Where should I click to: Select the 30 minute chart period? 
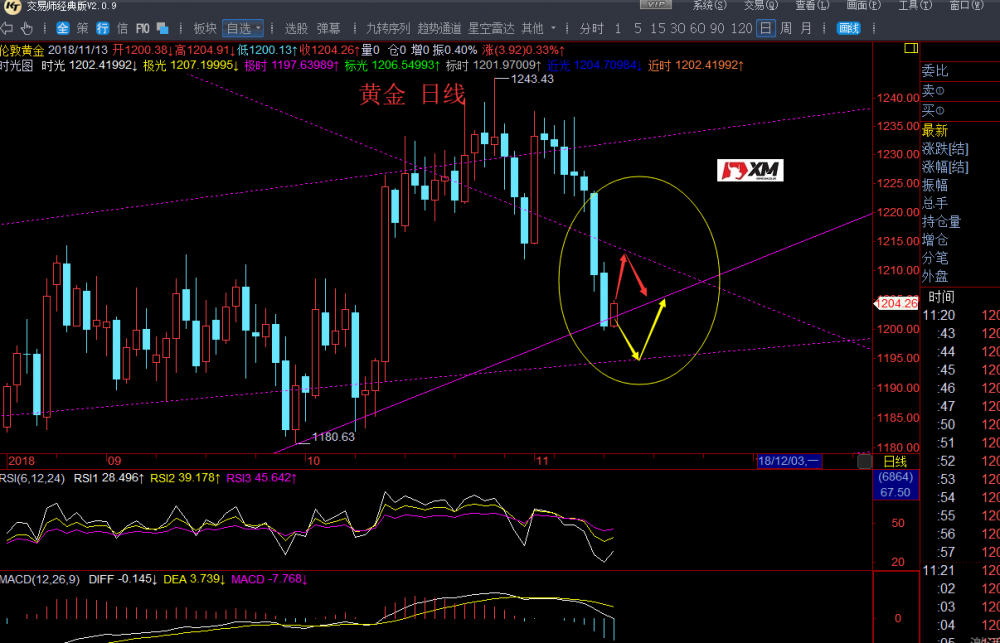tap(677, 28)
